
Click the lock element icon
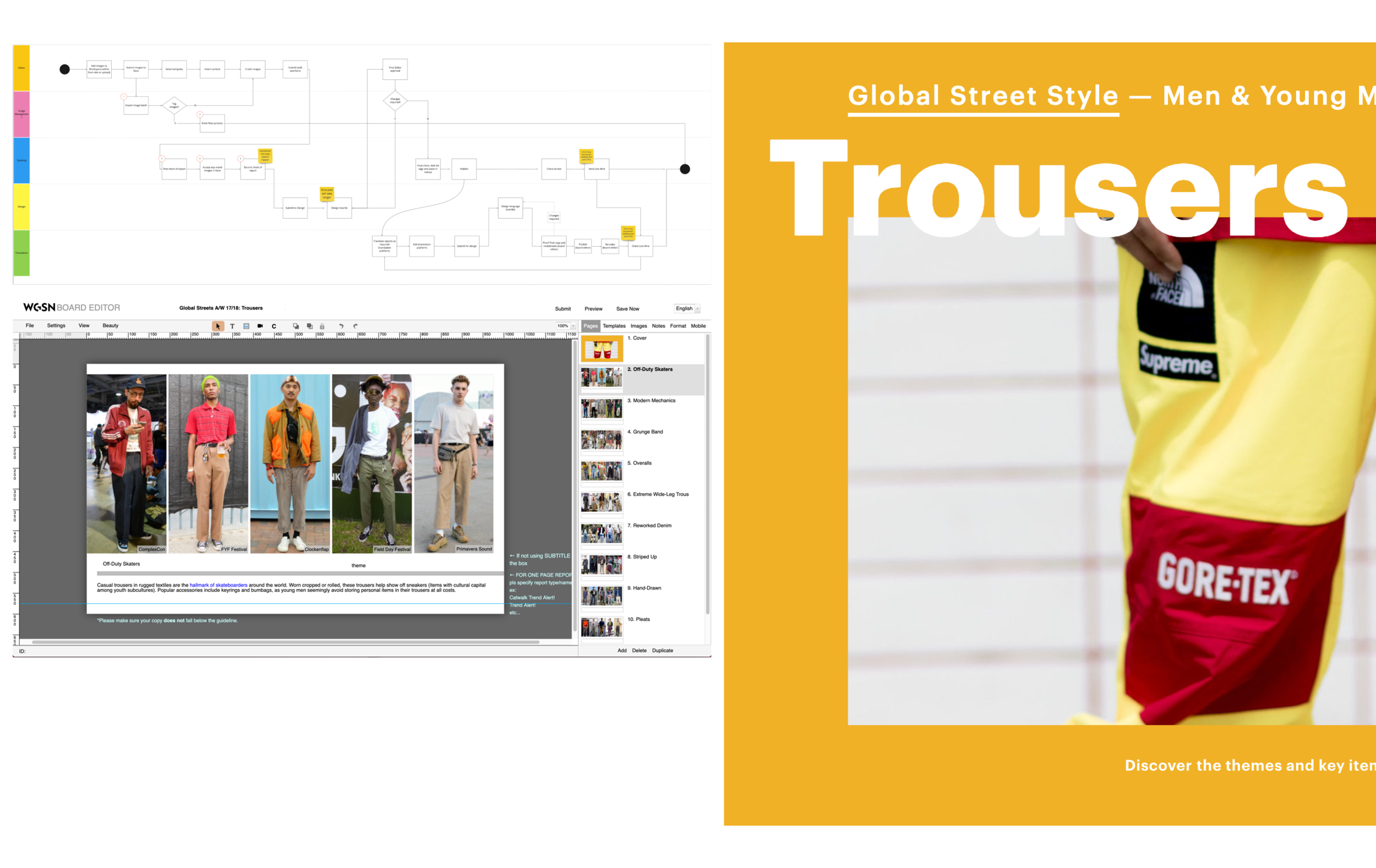click(323, 326)
